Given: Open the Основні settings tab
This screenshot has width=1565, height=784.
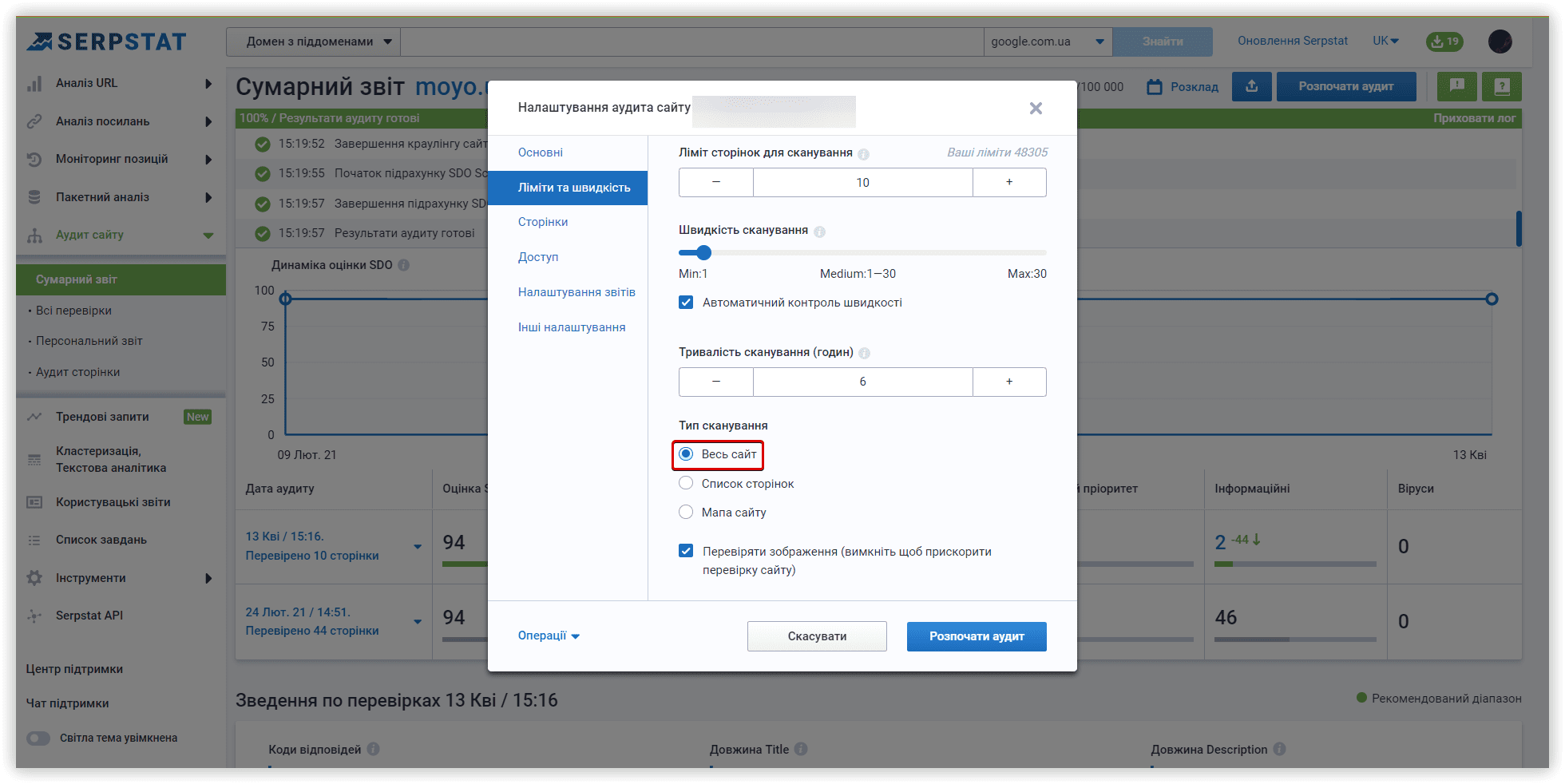Looking at the screenshot, I should click(541, 152).
